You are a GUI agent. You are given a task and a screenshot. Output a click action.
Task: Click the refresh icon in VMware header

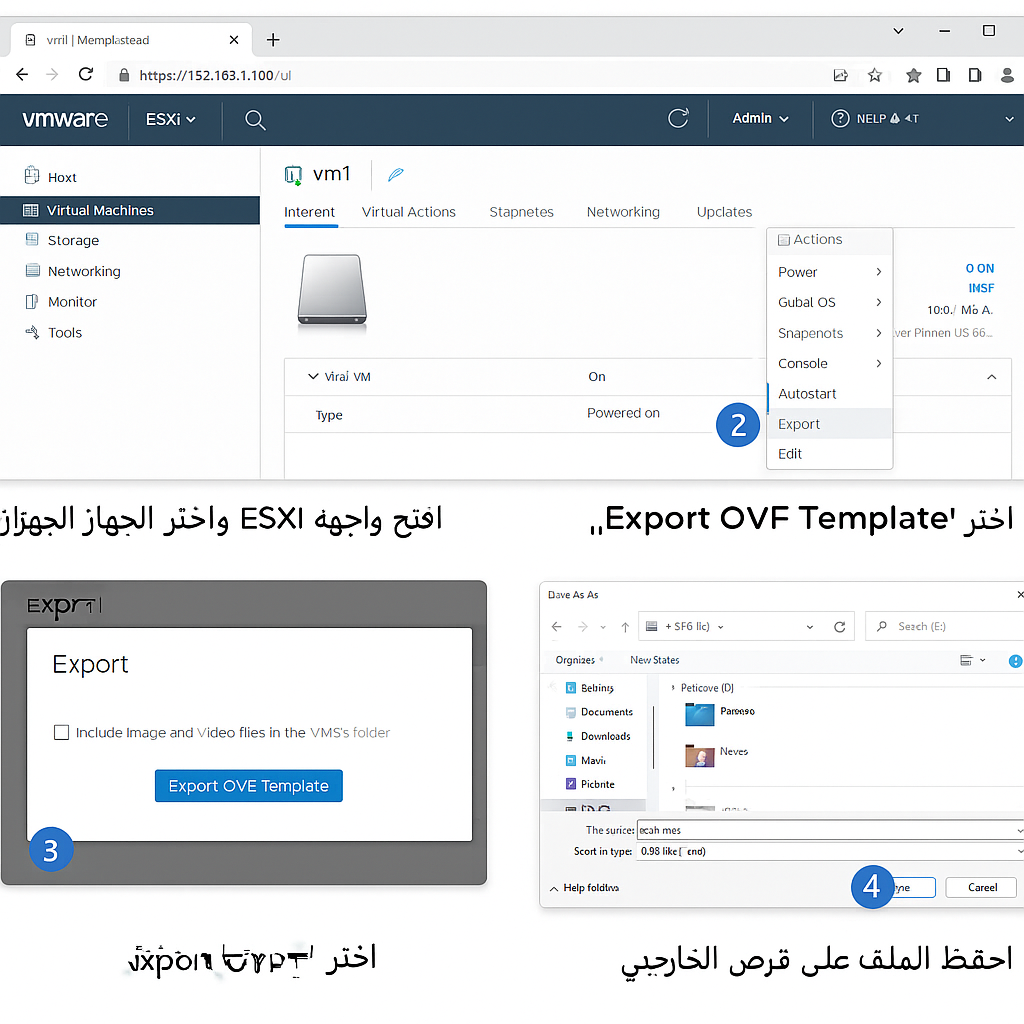point(678,118)
